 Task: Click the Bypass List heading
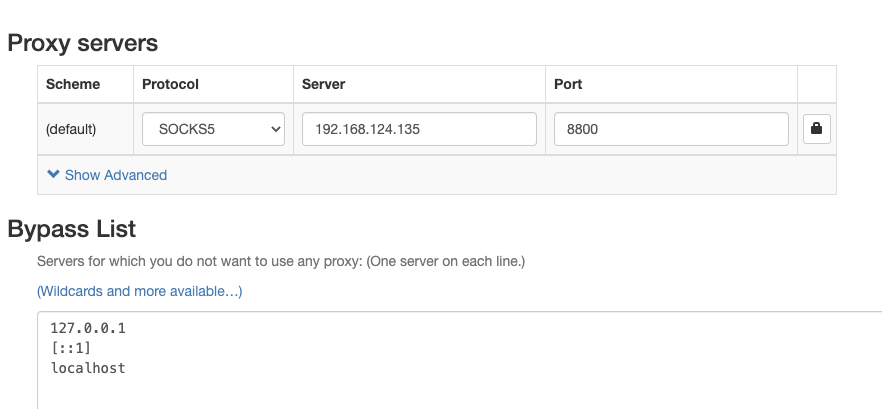(71, 229)
